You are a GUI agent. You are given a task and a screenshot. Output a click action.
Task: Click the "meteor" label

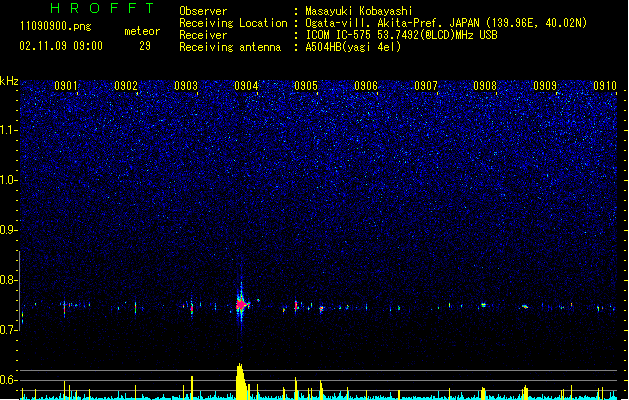point(142,31)
